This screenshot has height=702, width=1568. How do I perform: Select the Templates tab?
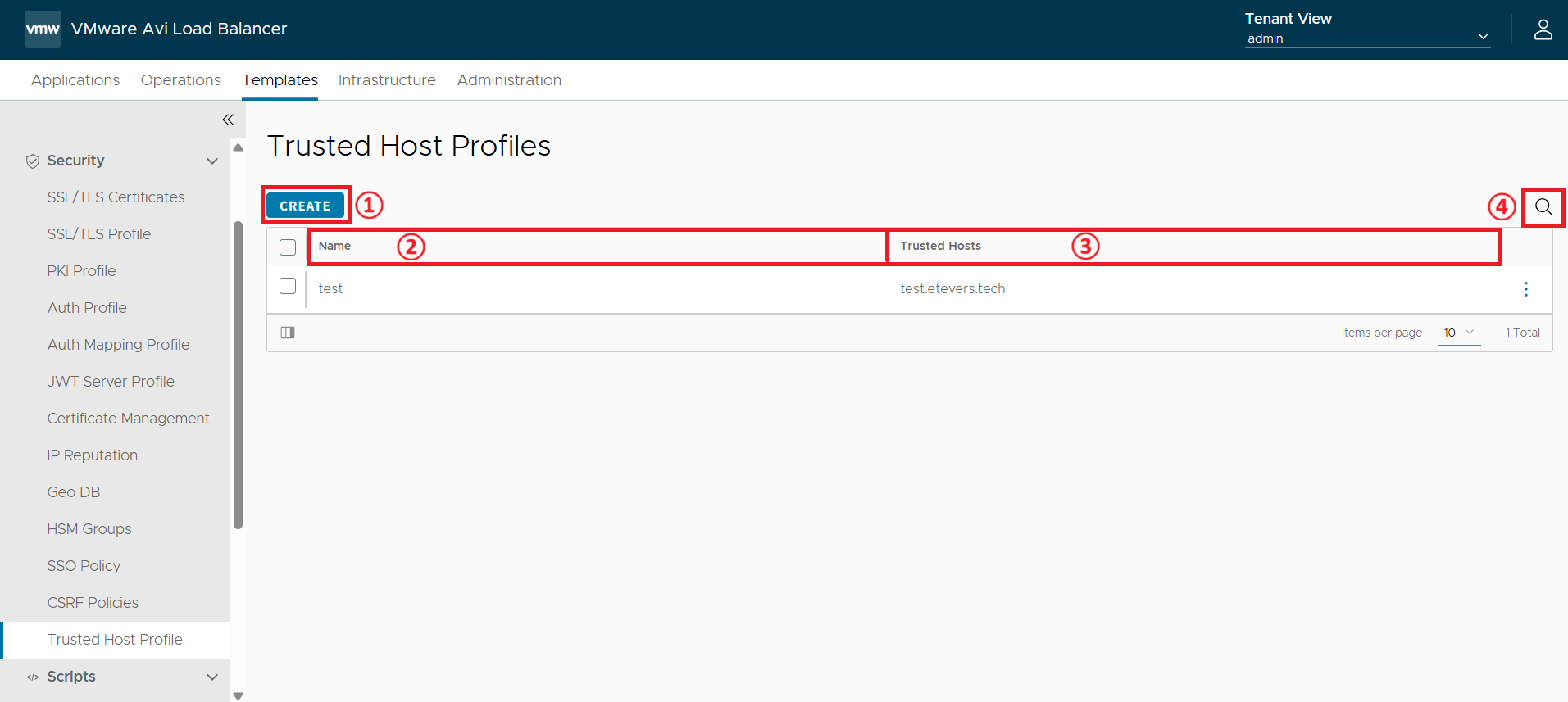[280, 80]
